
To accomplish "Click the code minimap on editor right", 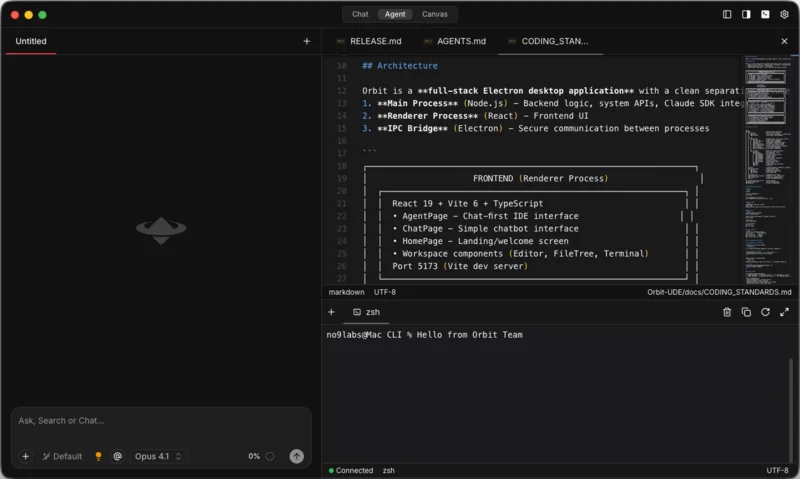I will point(765,169).
